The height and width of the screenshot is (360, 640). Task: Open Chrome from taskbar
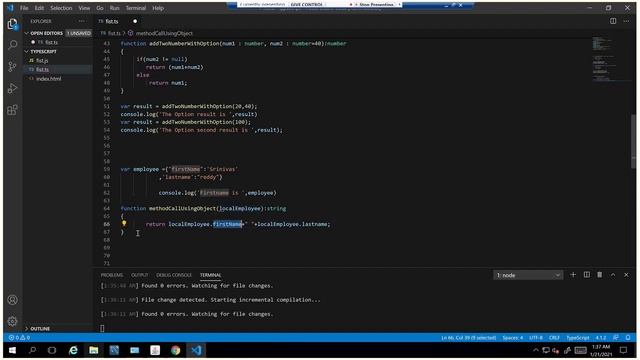176,350
